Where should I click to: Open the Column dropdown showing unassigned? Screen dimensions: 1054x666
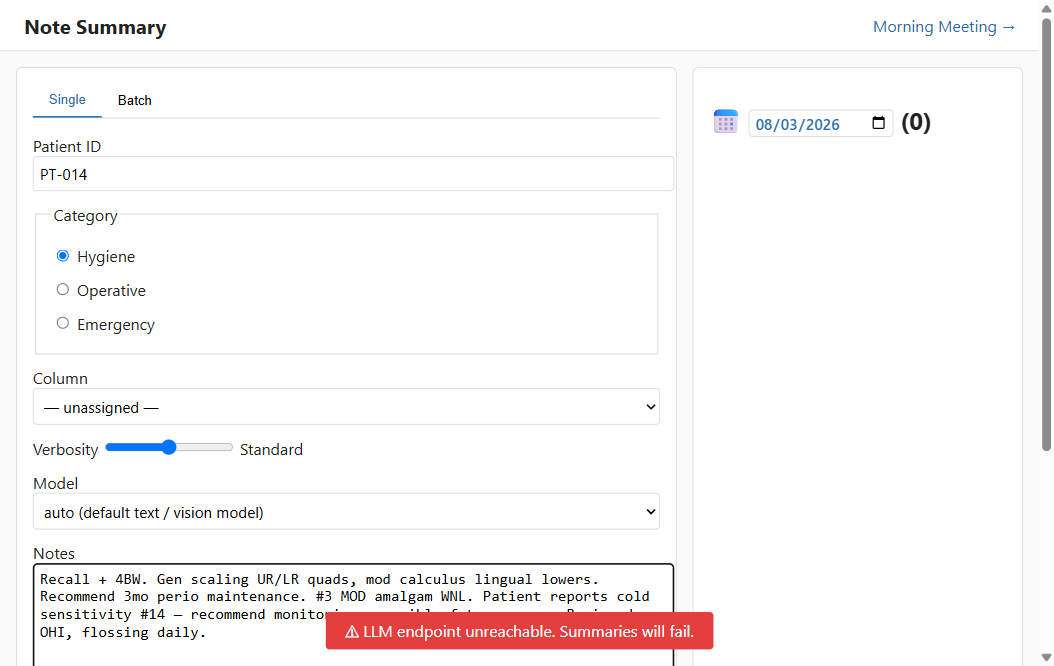[x=346, y=407]
